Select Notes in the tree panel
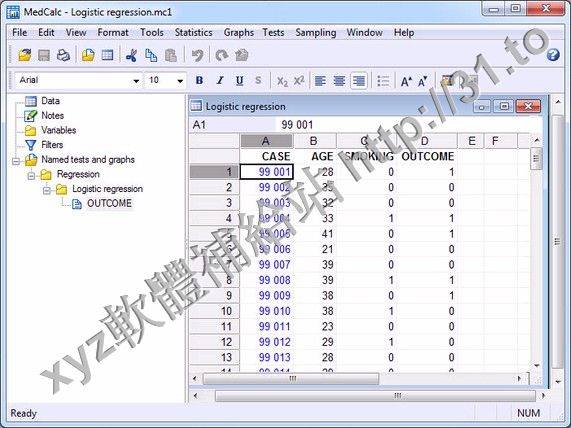The height and width of the screenshot is (428, 571). click(52, 115)
